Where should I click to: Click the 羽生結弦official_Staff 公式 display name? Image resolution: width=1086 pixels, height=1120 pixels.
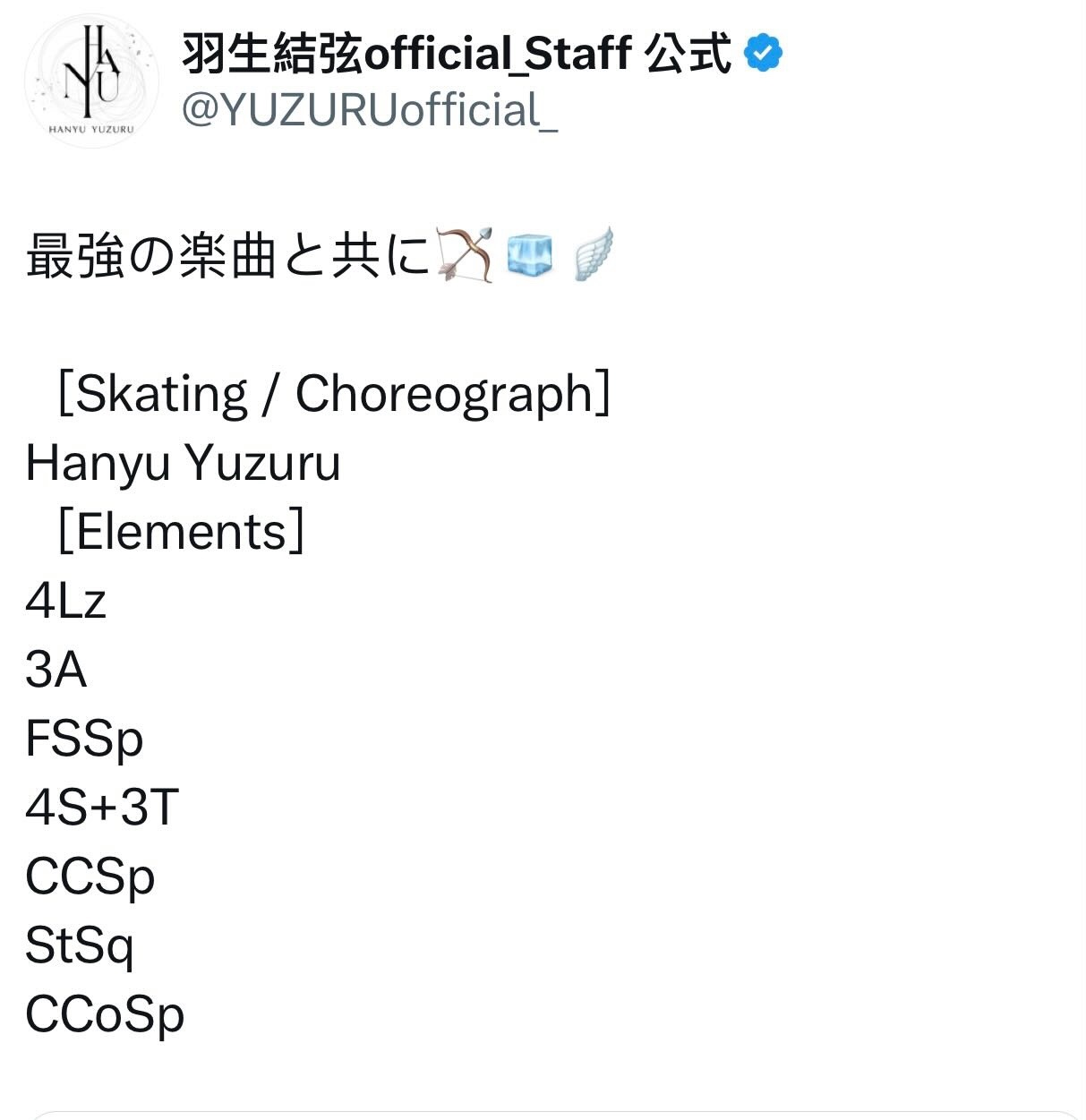pos(457,53)
